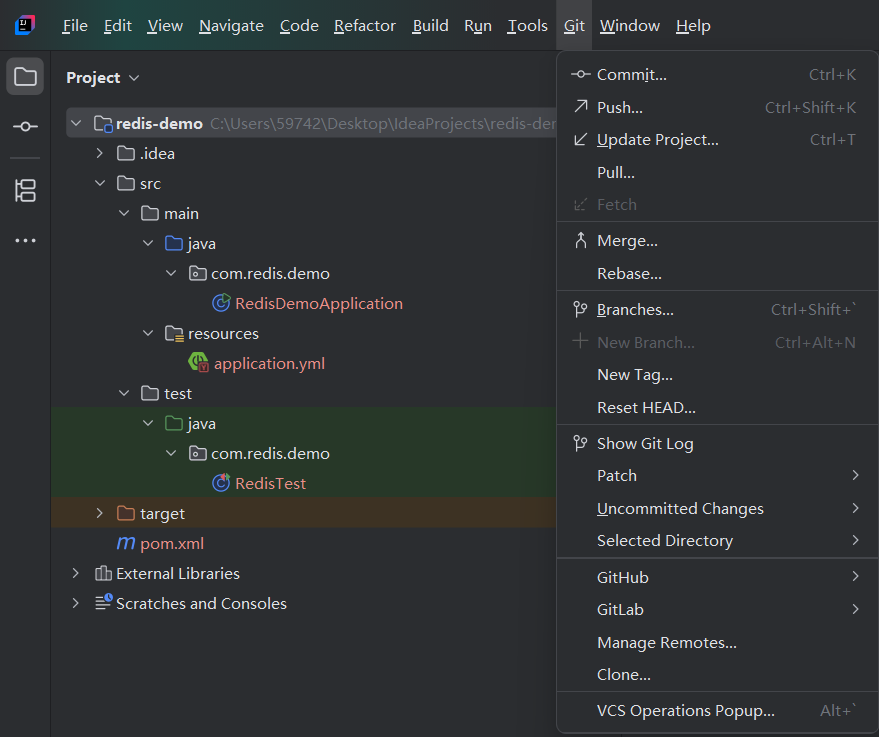Click the Push arrow icon
The height and width of the screenshot is (737, 879).
coord(581,106)
